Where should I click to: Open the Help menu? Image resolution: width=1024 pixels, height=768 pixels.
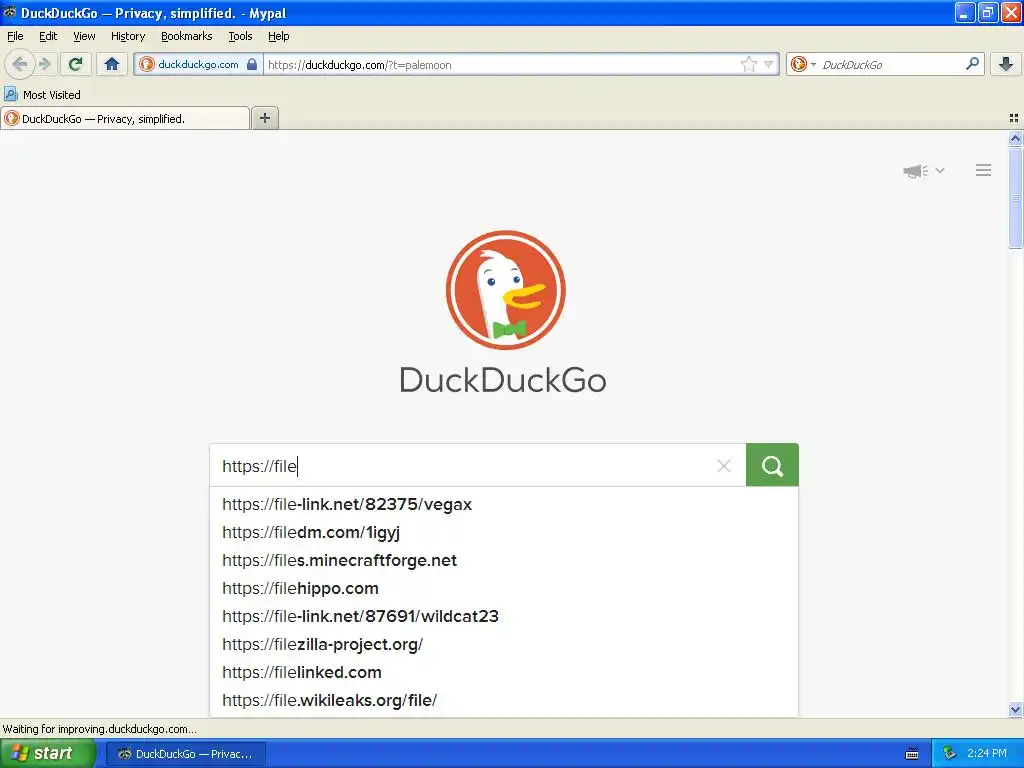point(278,36)
